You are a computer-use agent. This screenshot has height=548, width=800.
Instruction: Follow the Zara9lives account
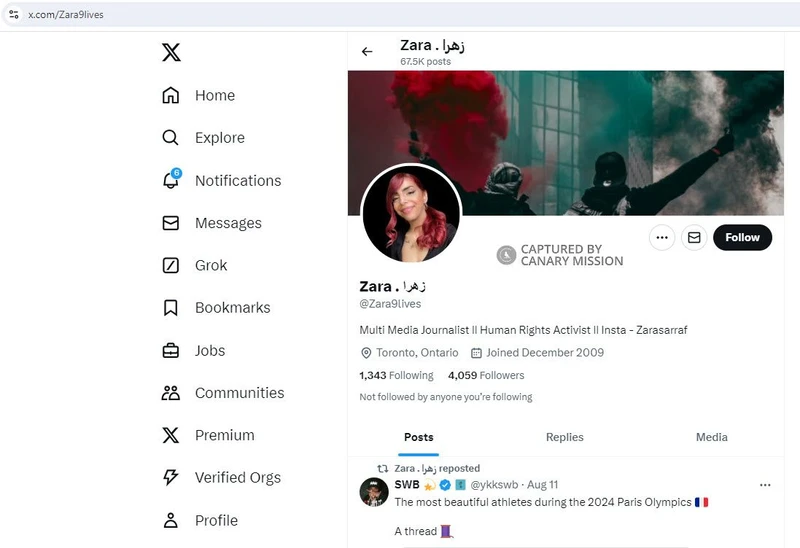point(742,237)
